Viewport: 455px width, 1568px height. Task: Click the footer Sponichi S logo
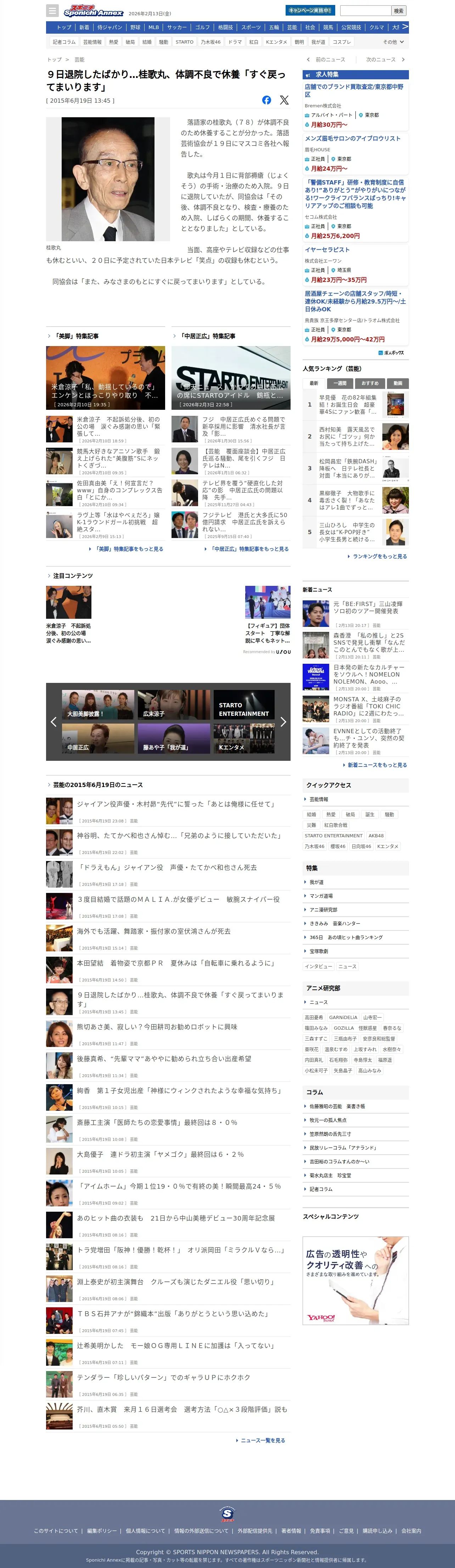pyautogui.click(x=227, y=1513)
